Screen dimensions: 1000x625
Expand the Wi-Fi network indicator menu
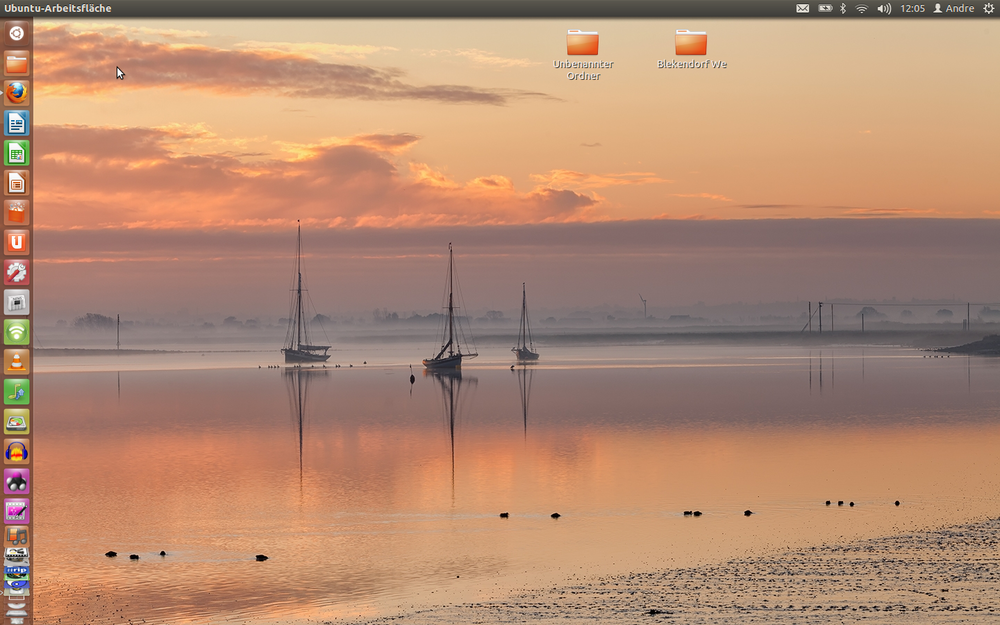click(x=861, y=8)
